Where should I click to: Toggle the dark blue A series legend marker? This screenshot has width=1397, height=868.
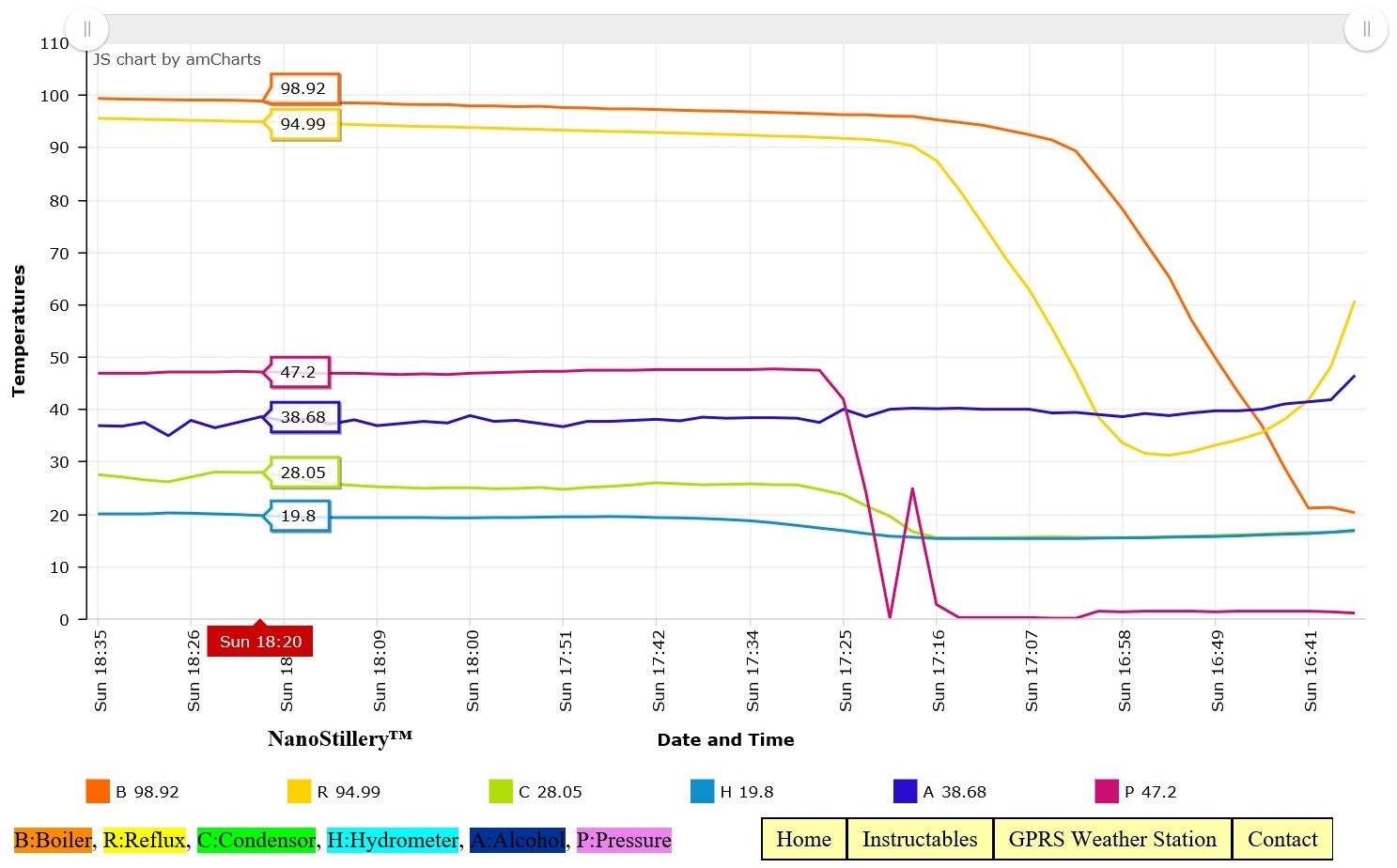click(905, 791)
